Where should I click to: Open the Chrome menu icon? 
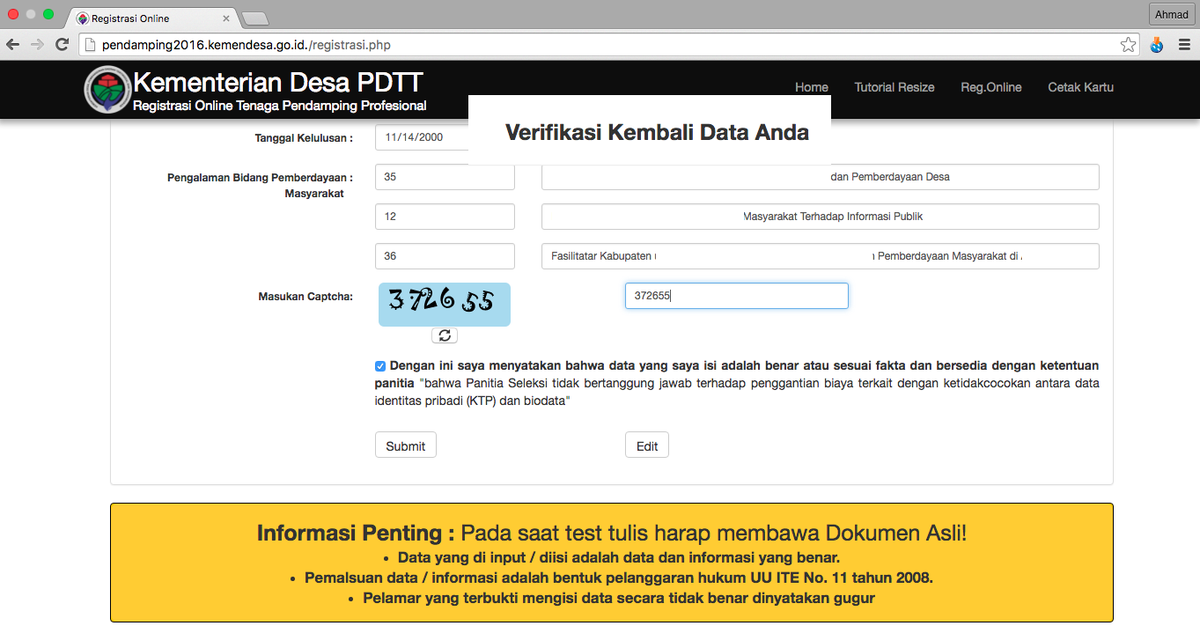tap(1184, 44)
